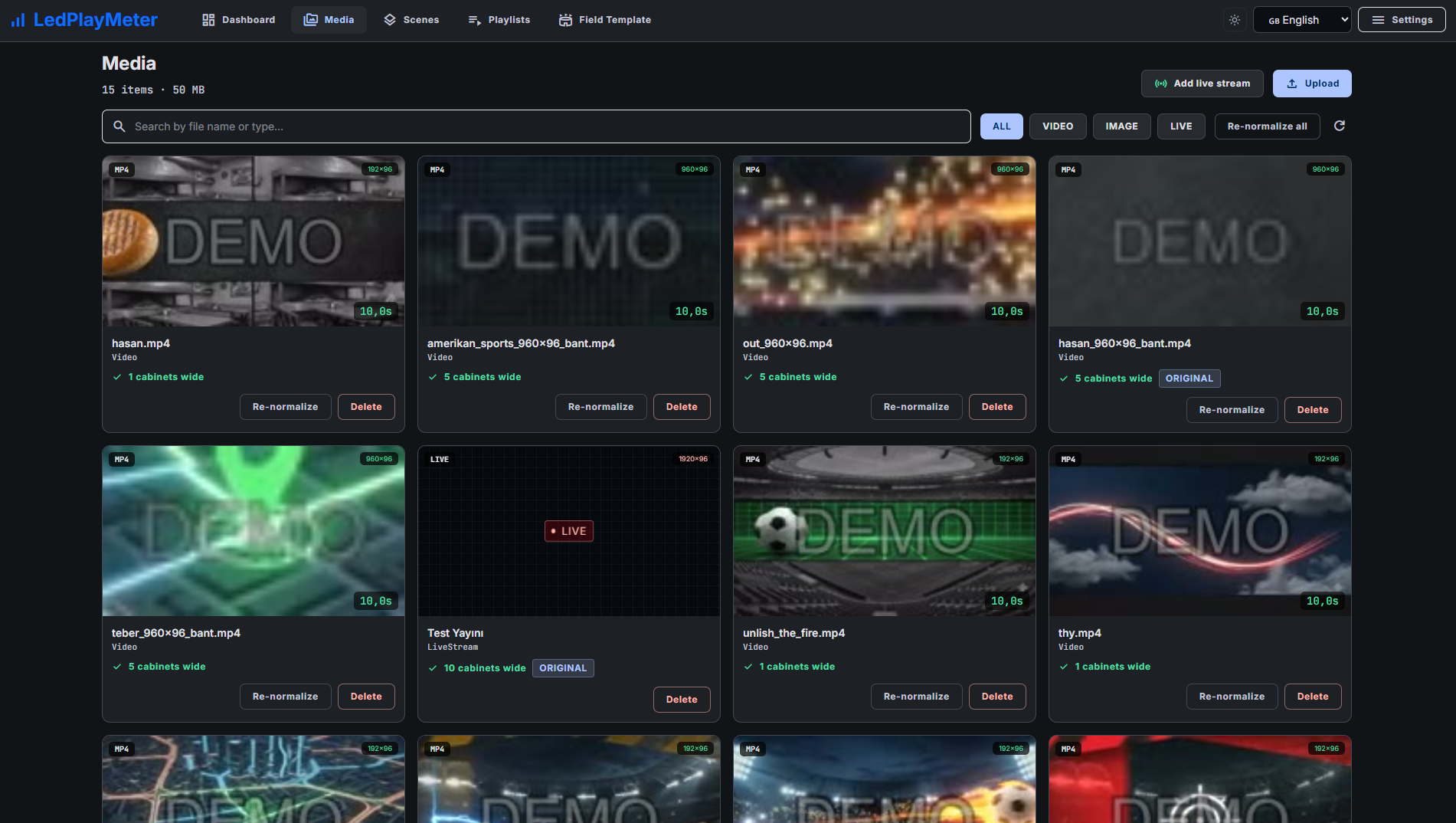Open the Playlists tab
Screen dimensions: 1456x823
(499, 20)
